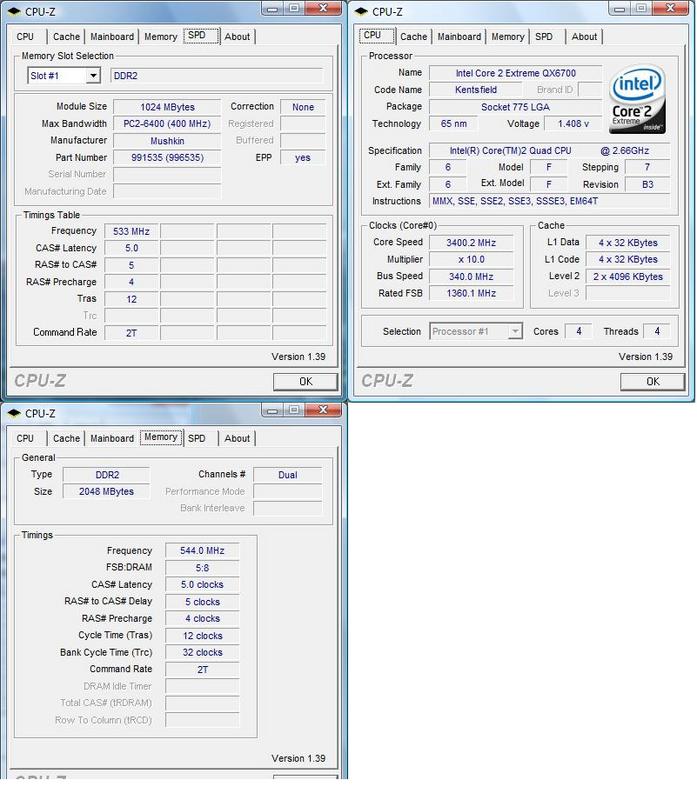Open About tab in bottom Memory window

(237, 439)
